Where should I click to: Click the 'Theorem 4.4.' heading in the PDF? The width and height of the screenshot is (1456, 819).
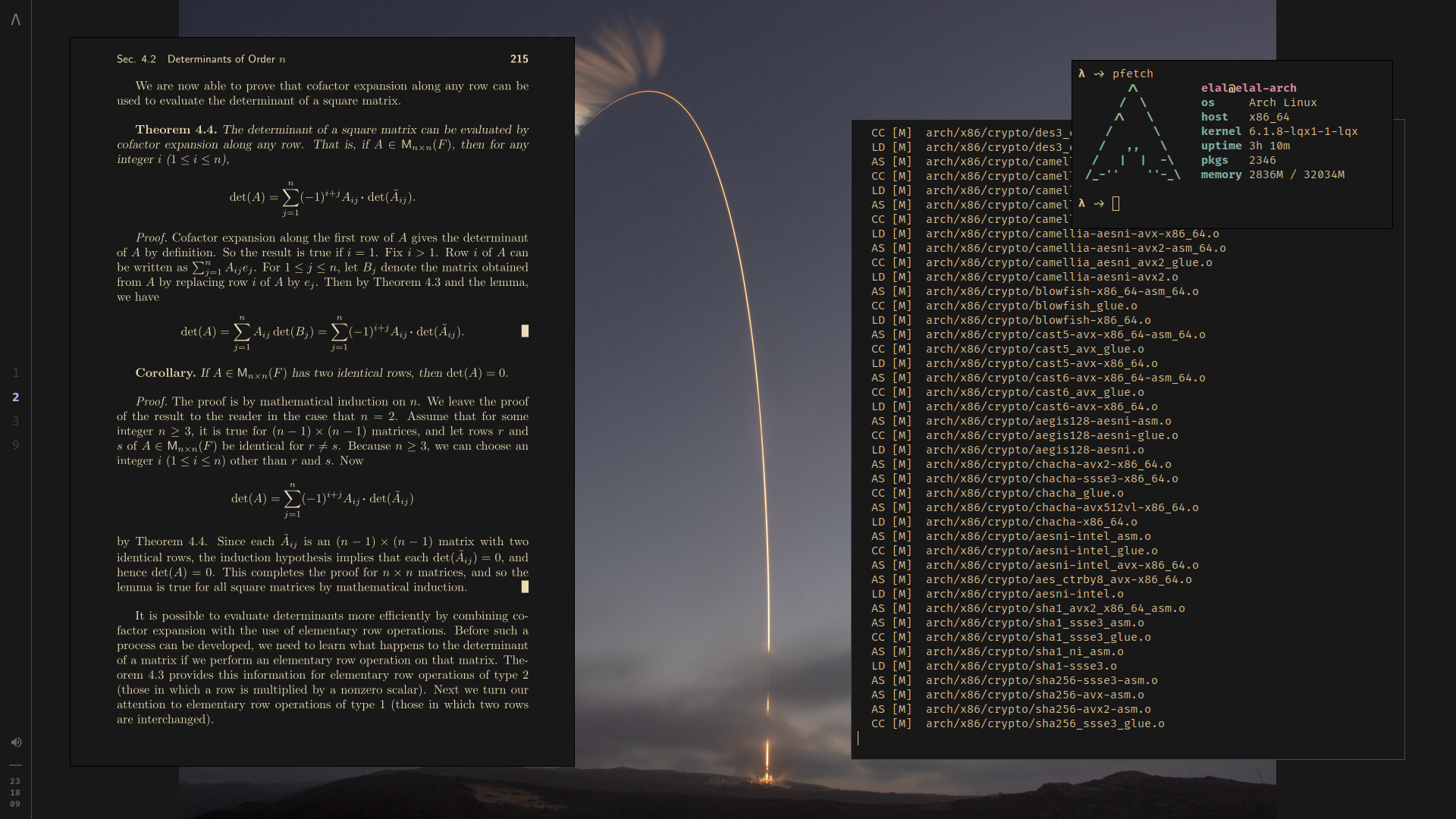pos(176,130)
